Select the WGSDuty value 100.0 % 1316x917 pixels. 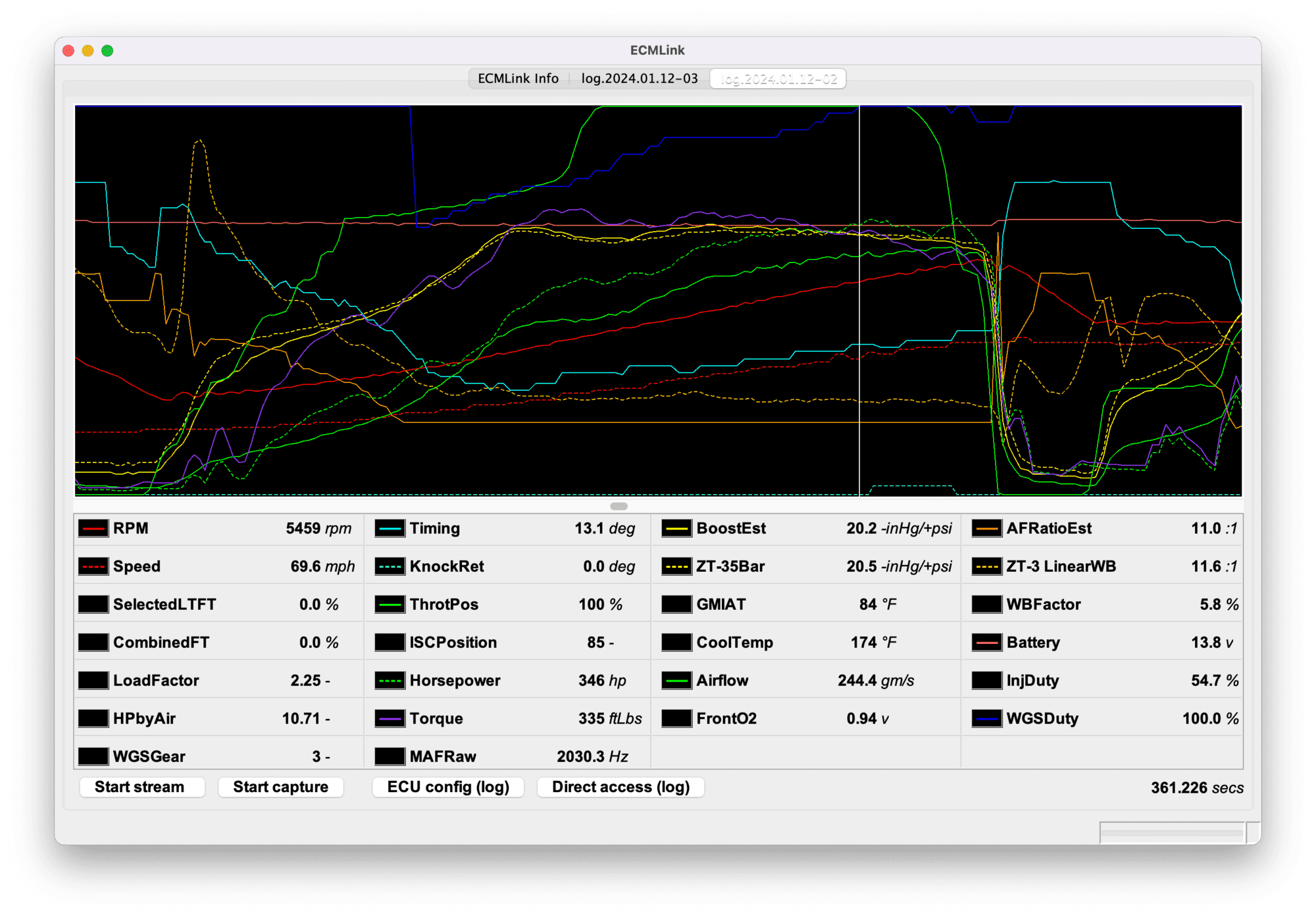[1210, 718]
